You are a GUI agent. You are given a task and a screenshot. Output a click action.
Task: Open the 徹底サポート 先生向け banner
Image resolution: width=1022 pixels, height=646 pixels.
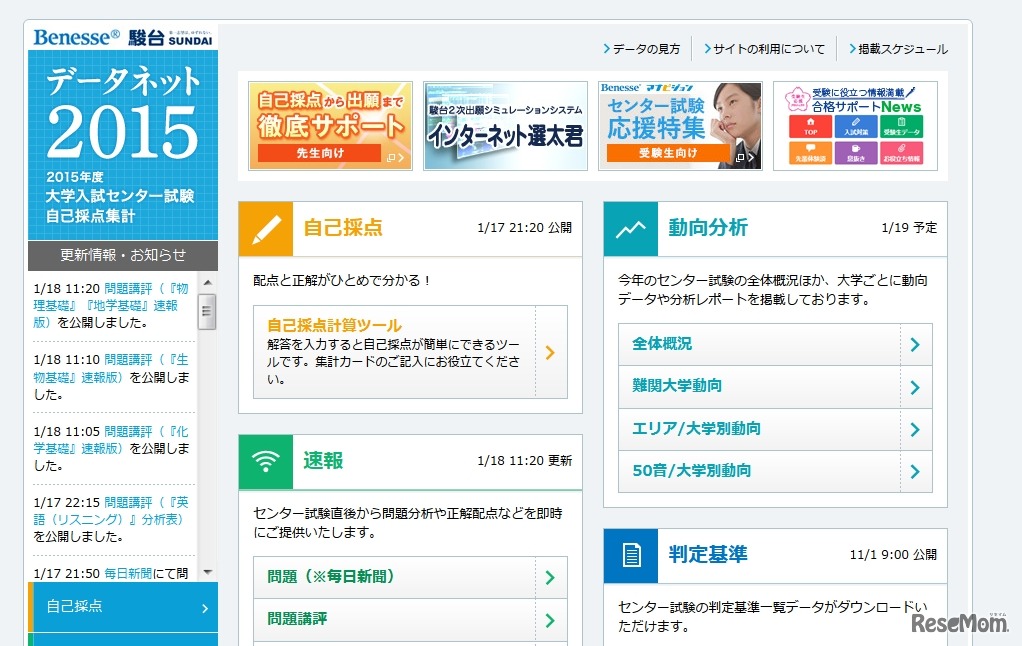[x=330, y=126]
